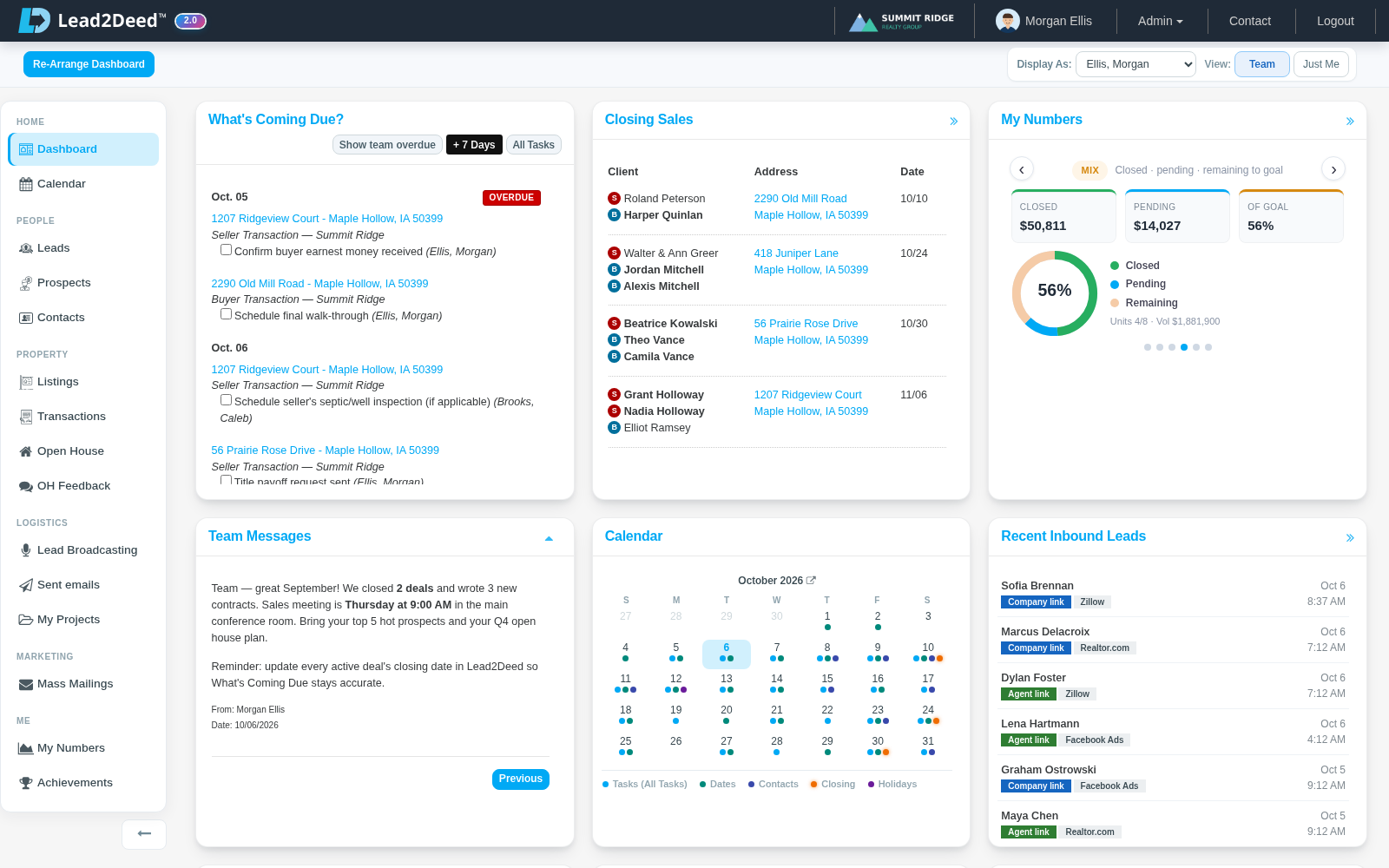The width and height of the screenshot is (1389, 868).
Task: Check Confirm buyer earnest money received task
Action: point(226,250)
